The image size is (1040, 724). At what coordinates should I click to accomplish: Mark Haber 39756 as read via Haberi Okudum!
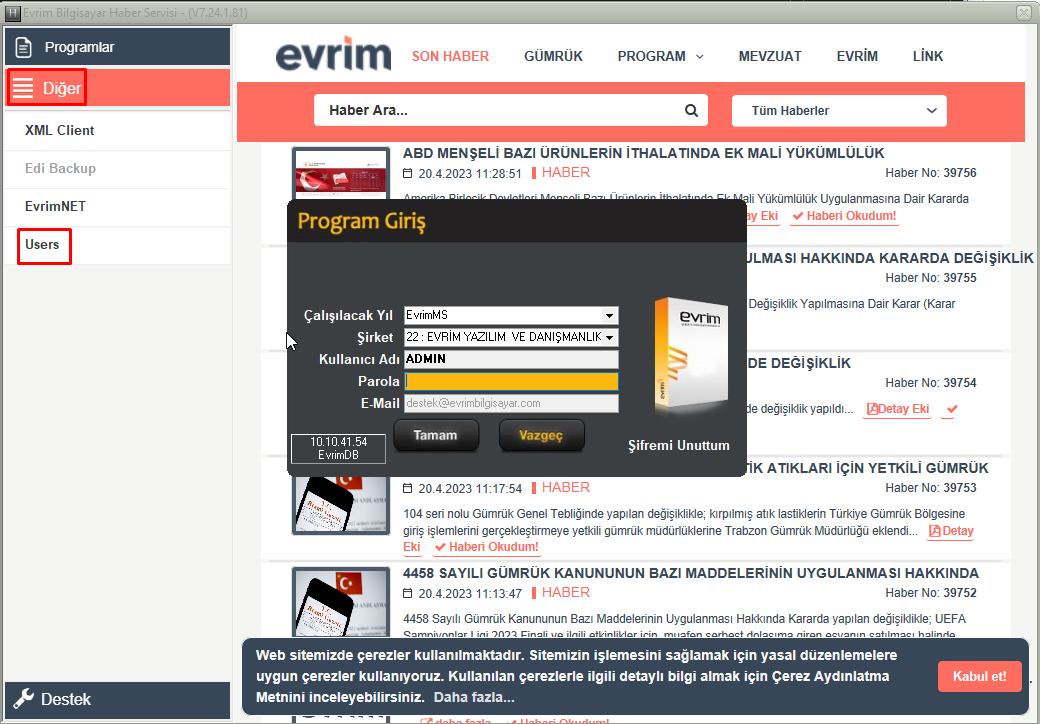click(844, 216)
